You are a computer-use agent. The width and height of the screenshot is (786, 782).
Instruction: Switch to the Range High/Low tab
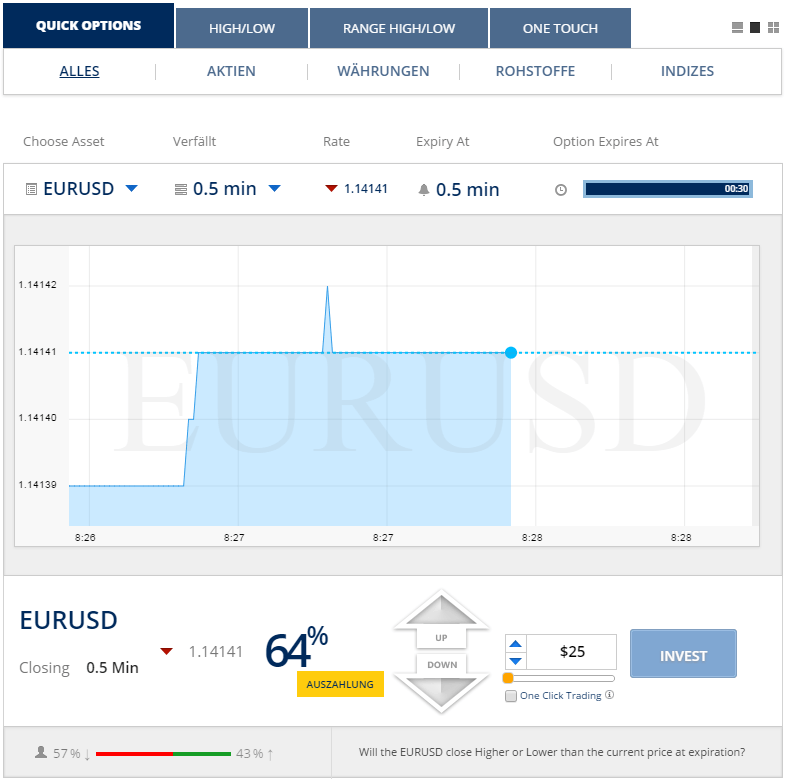click(399, 28)
